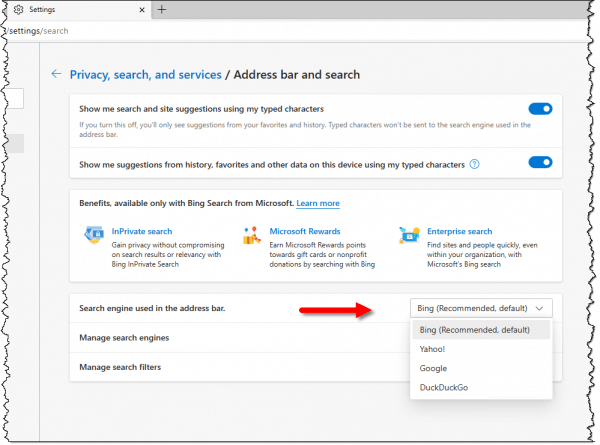The image size is (600, 445).
Task: Select Bing (Recommended, default) in the list
Action: [x=481, y=330]
